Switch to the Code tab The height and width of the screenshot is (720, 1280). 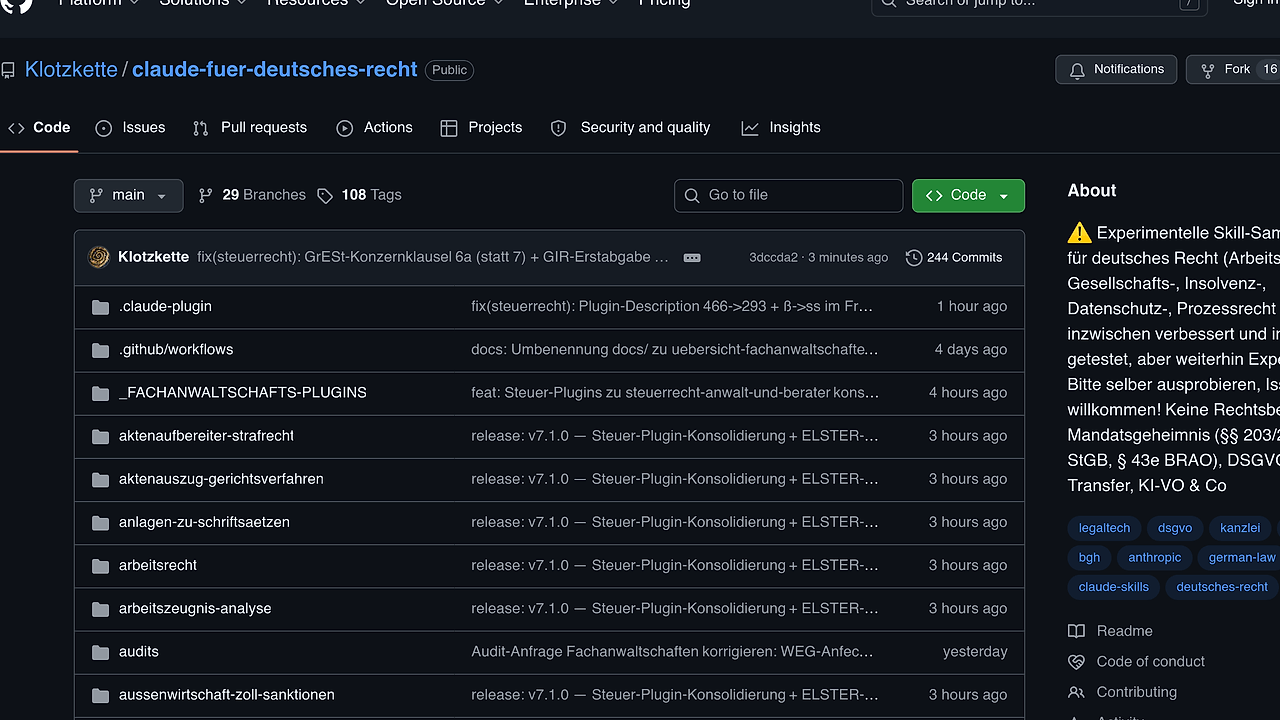pos(39,128)
